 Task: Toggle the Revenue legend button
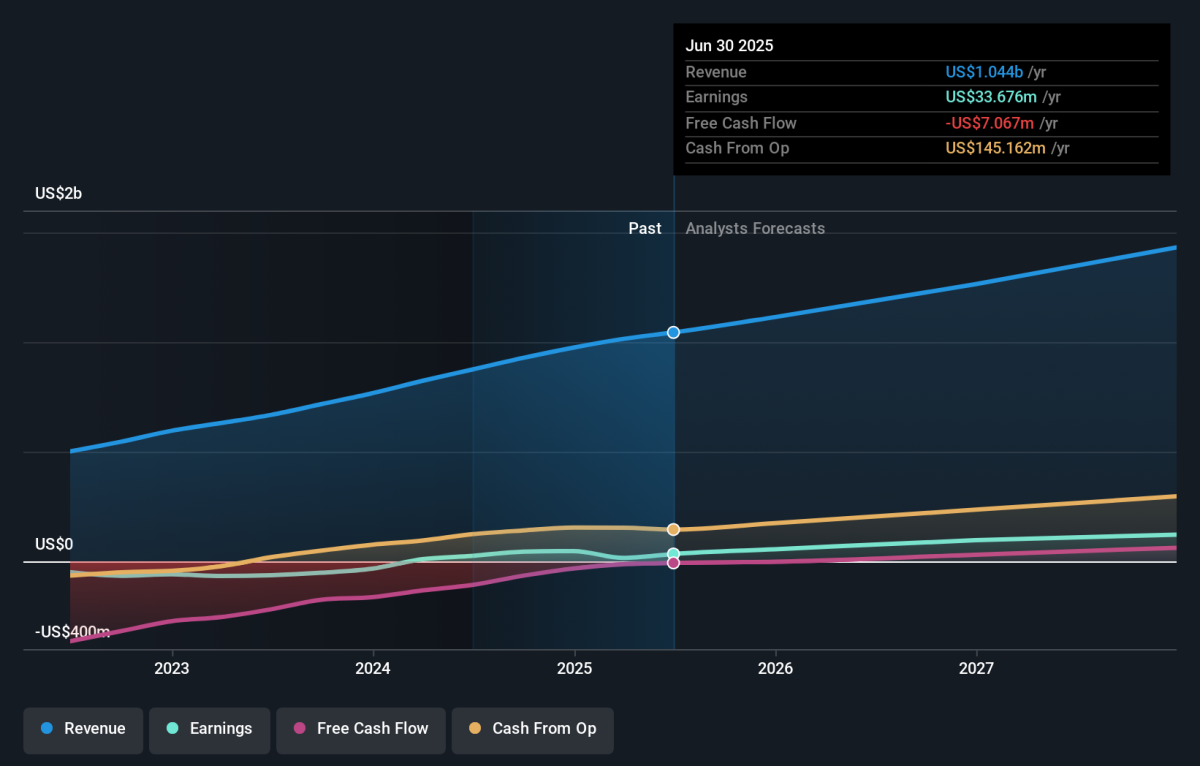click(x=84, y=729)
